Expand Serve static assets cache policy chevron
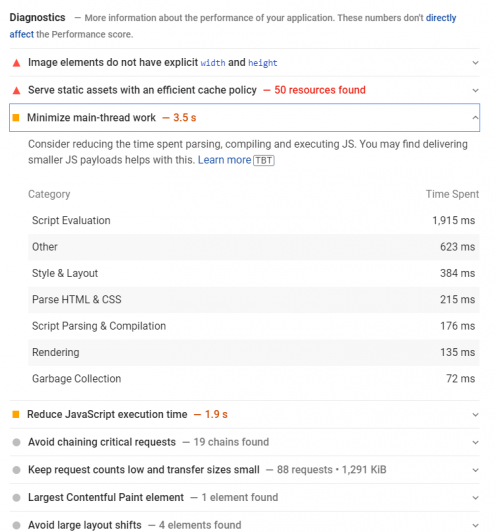 (476, 91)
